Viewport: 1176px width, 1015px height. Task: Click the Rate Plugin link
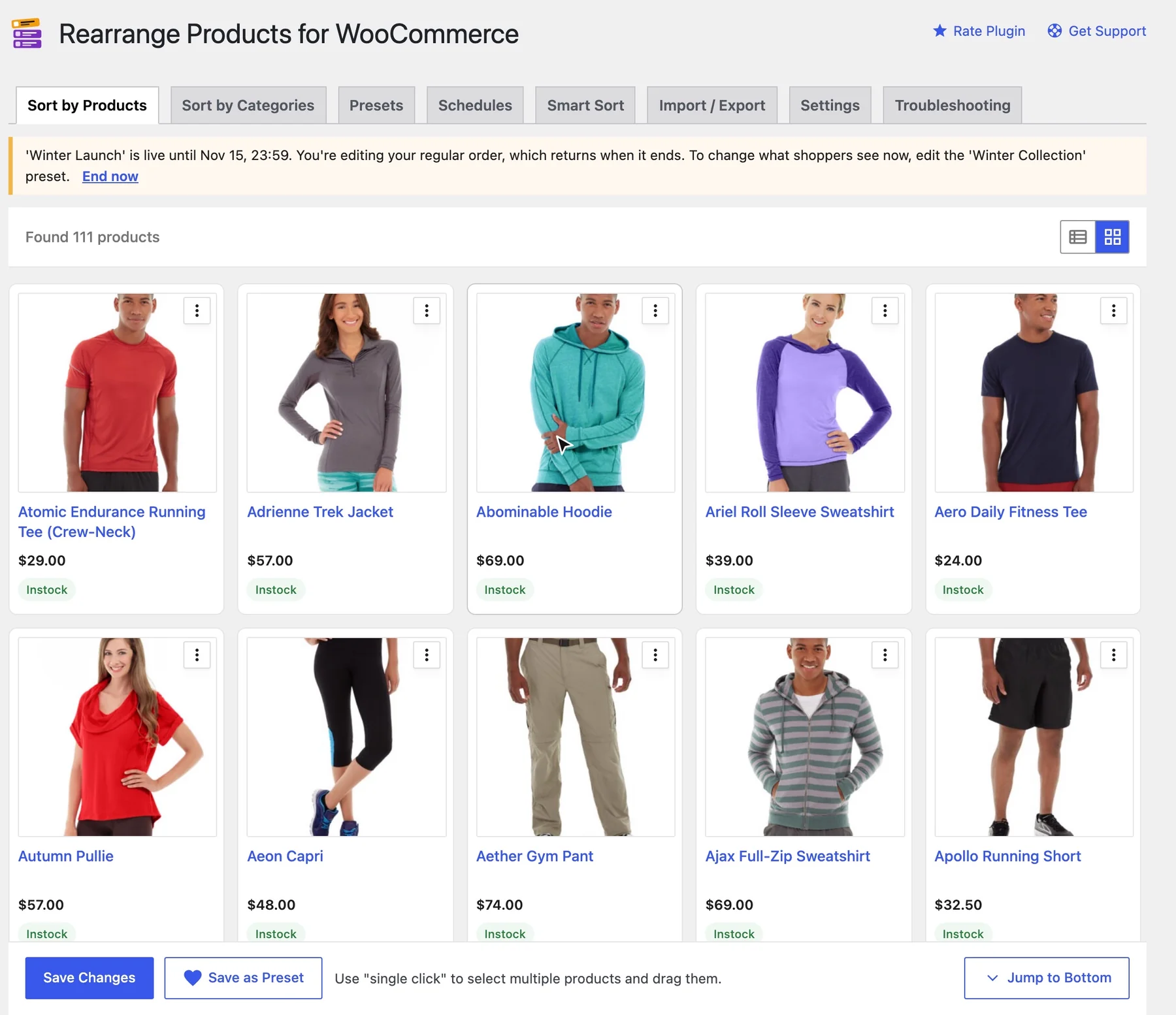point(979,31)
